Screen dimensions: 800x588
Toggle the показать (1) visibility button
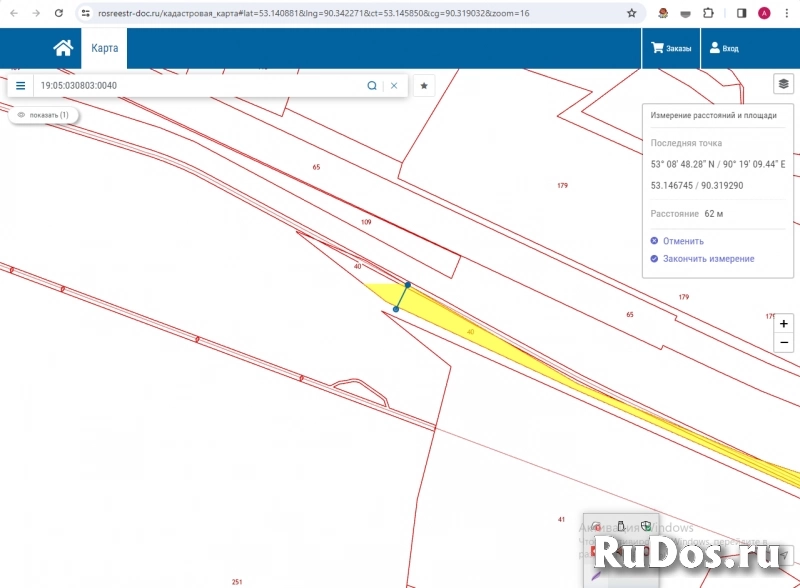point(44,115)
